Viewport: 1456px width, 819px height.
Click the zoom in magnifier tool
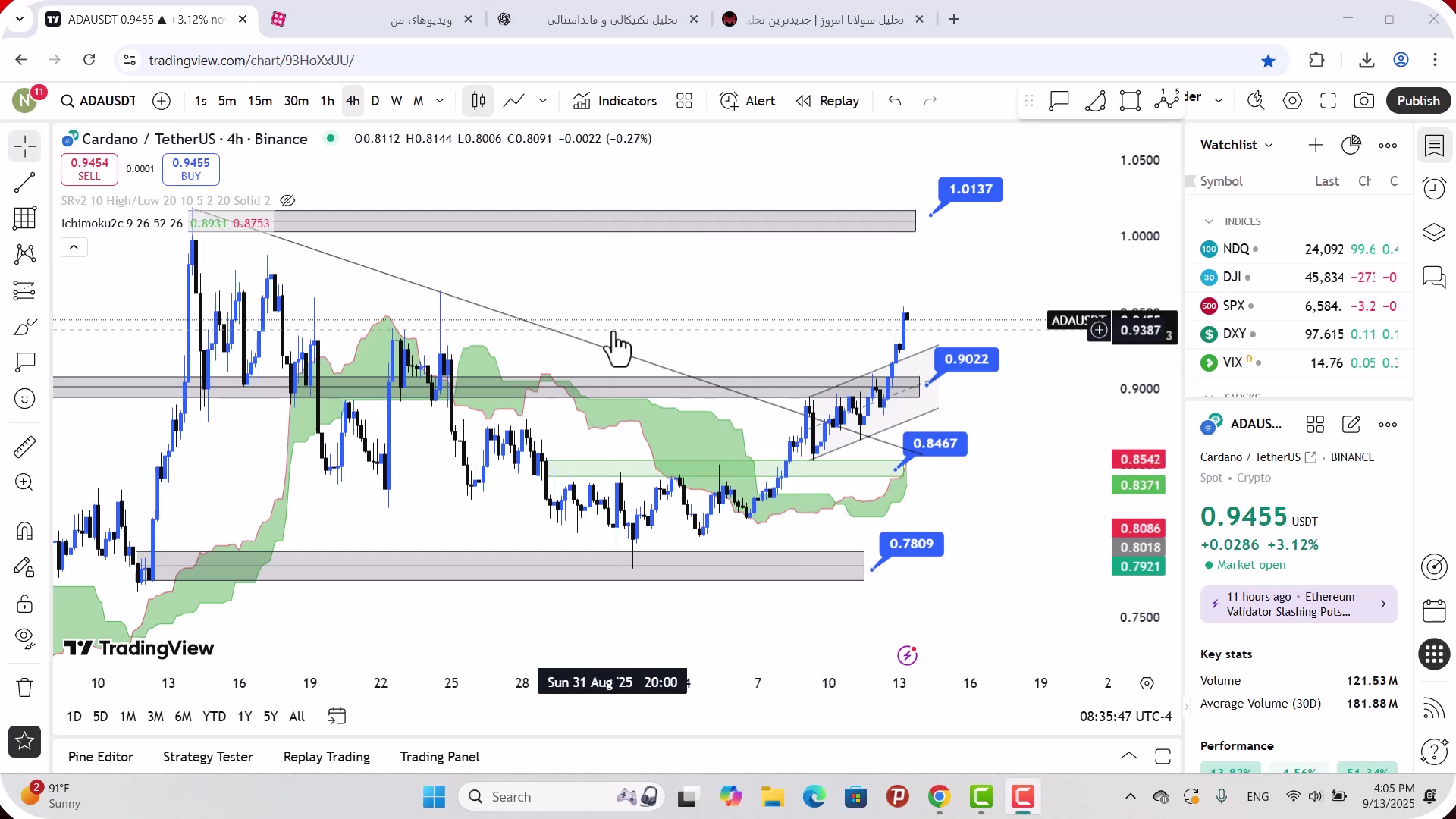coord(25,482)
